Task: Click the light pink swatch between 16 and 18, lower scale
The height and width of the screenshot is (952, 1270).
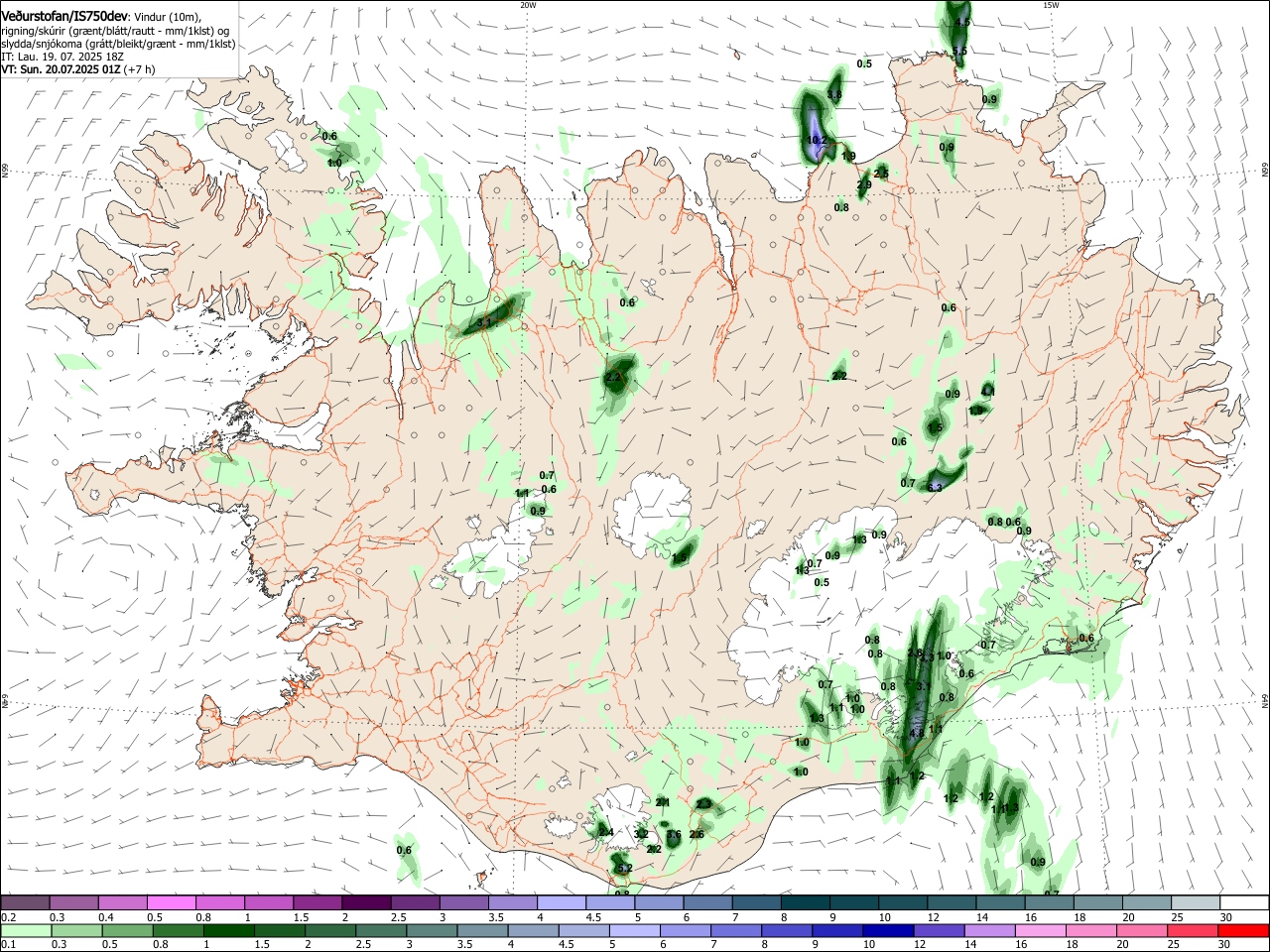Action: 1040,930
